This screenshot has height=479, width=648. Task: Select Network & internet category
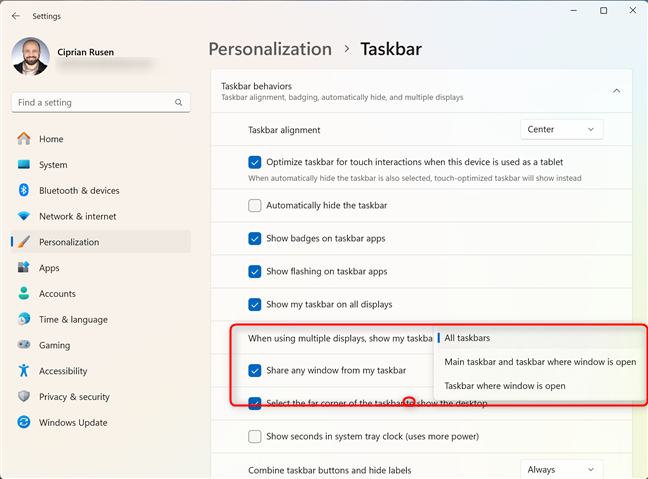(101, 216)
